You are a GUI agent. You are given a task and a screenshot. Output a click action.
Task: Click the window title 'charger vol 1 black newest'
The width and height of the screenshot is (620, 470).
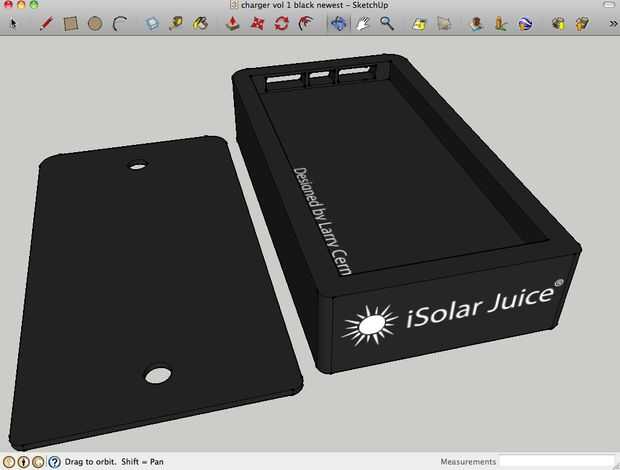tap(292, 5)
